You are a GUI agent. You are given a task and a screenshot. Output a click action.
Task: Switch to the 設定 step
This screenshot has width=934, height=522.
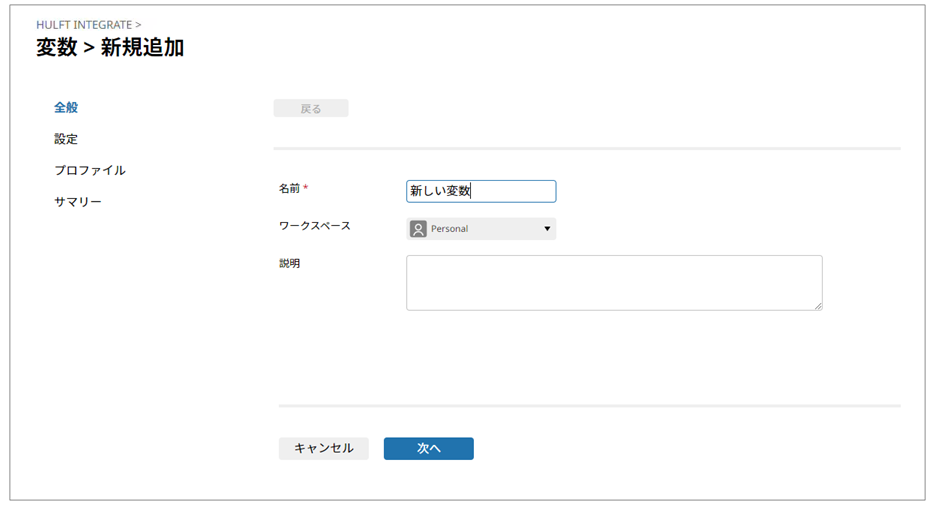(x=66, y=139)
